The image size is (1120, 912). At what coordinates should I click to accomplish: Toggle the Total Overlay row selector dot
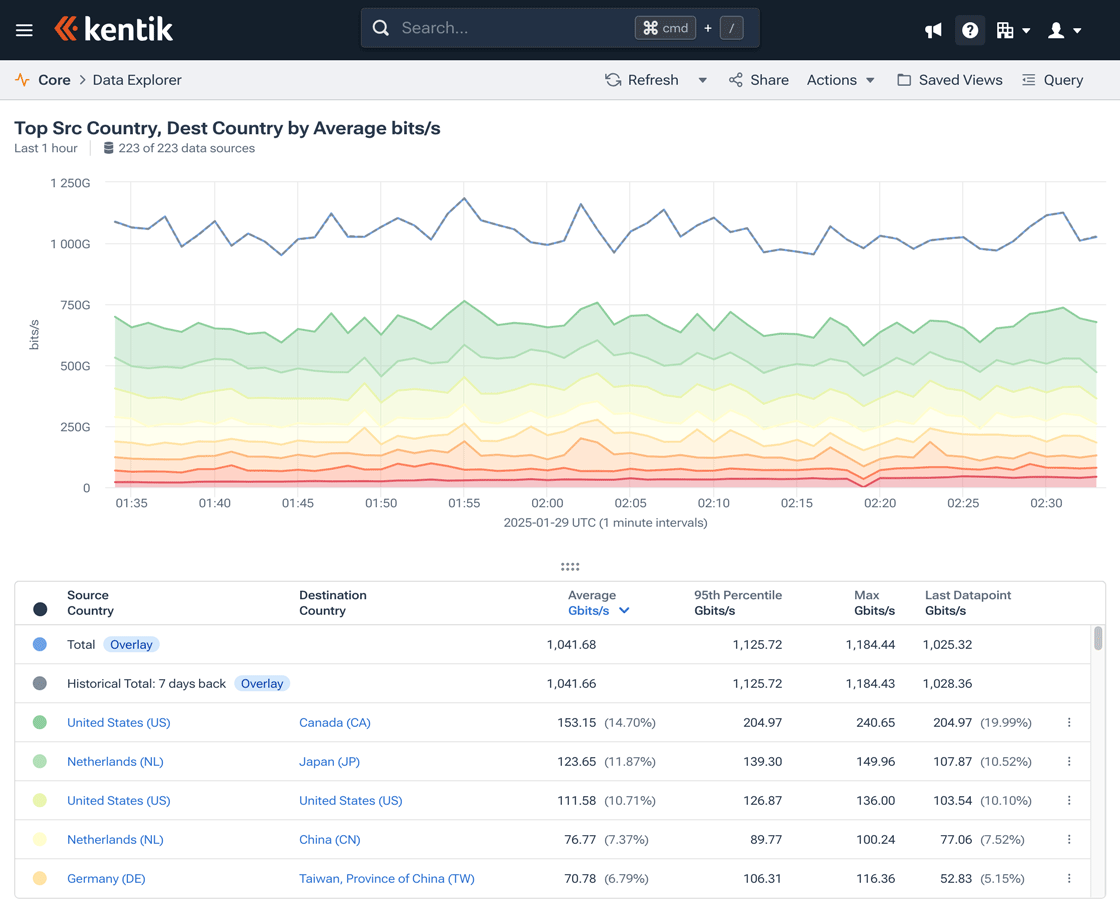38,644
